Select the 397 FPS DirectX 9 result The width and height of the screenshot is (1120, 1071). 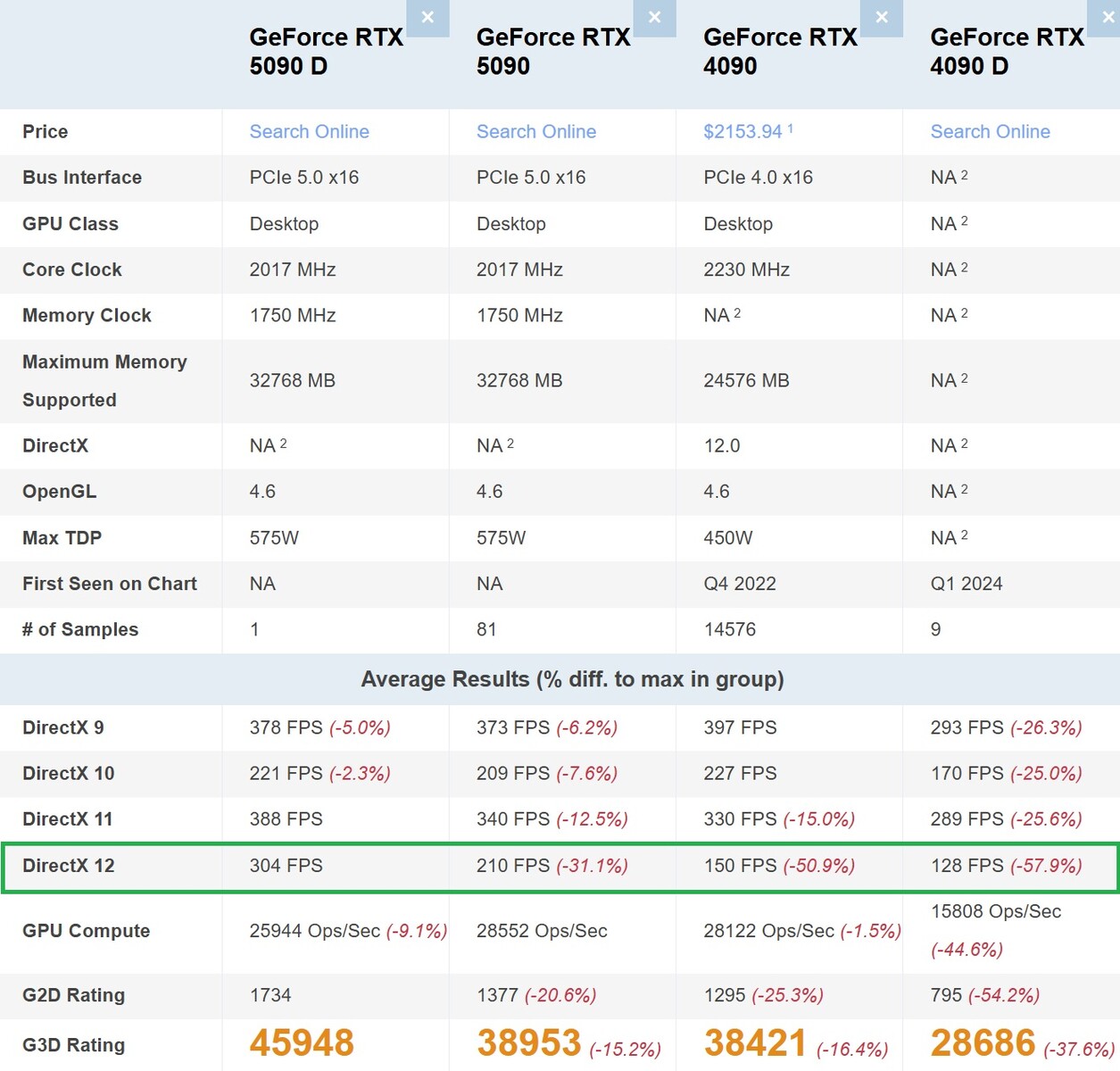click(740, 727)
